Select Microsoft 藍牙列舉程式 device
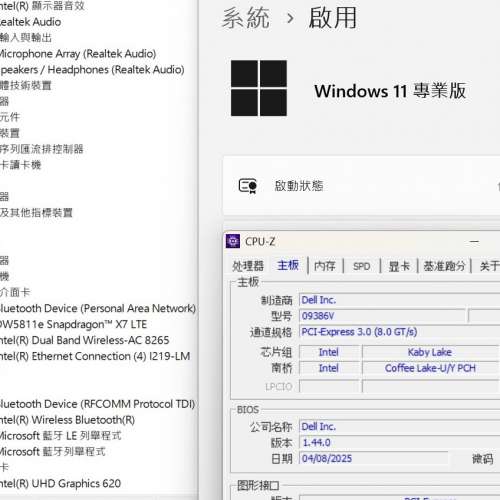The image size is (500, 500). (52, 452)
